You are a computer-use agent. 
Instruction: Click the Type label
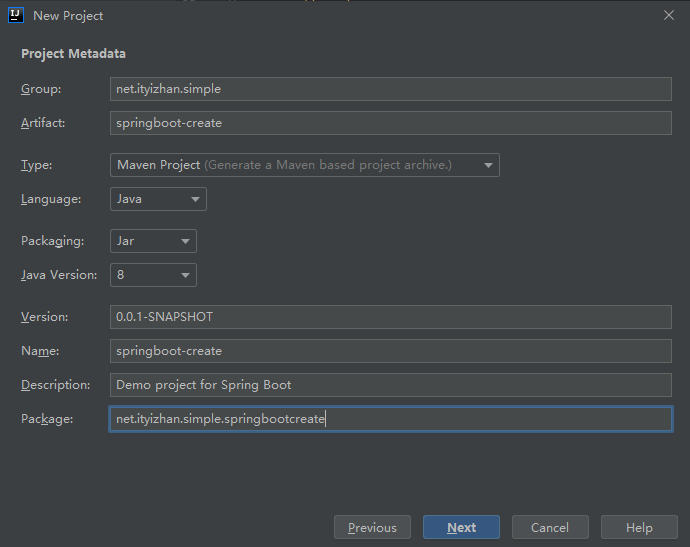37,165
